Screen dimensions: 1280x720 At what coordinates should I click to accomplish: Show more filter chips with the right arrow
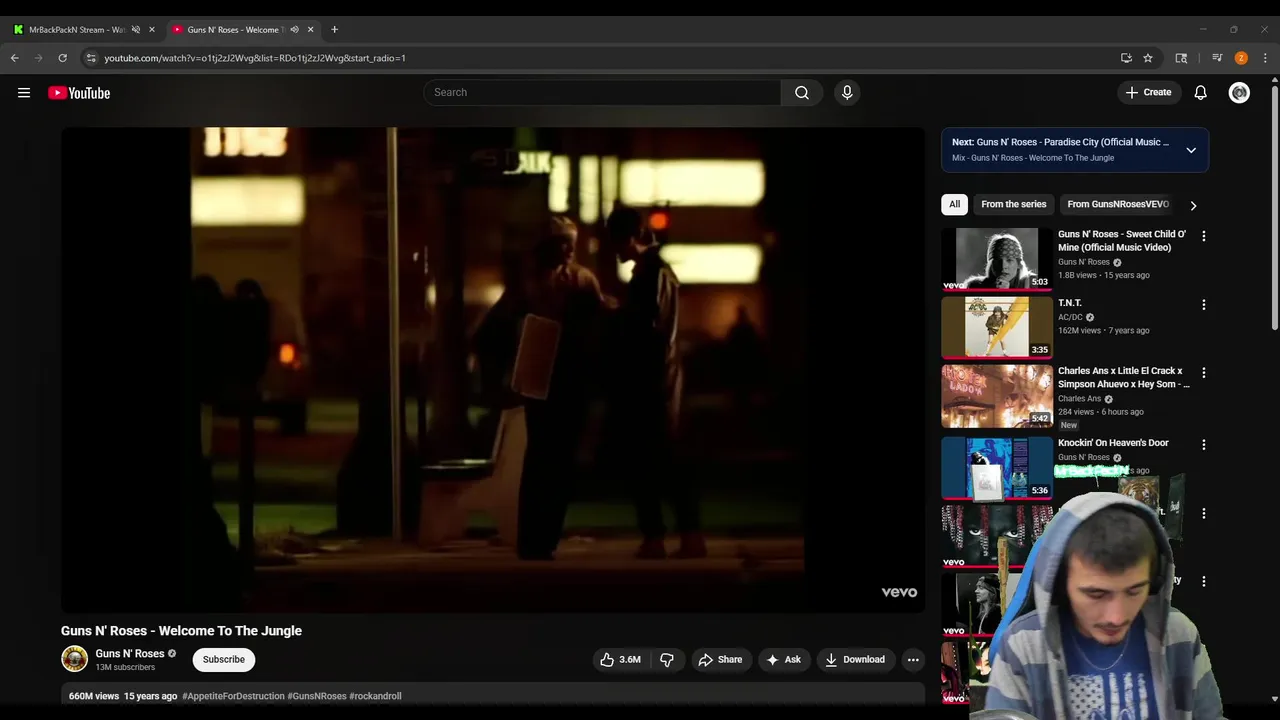click(x=1193, y=205)
